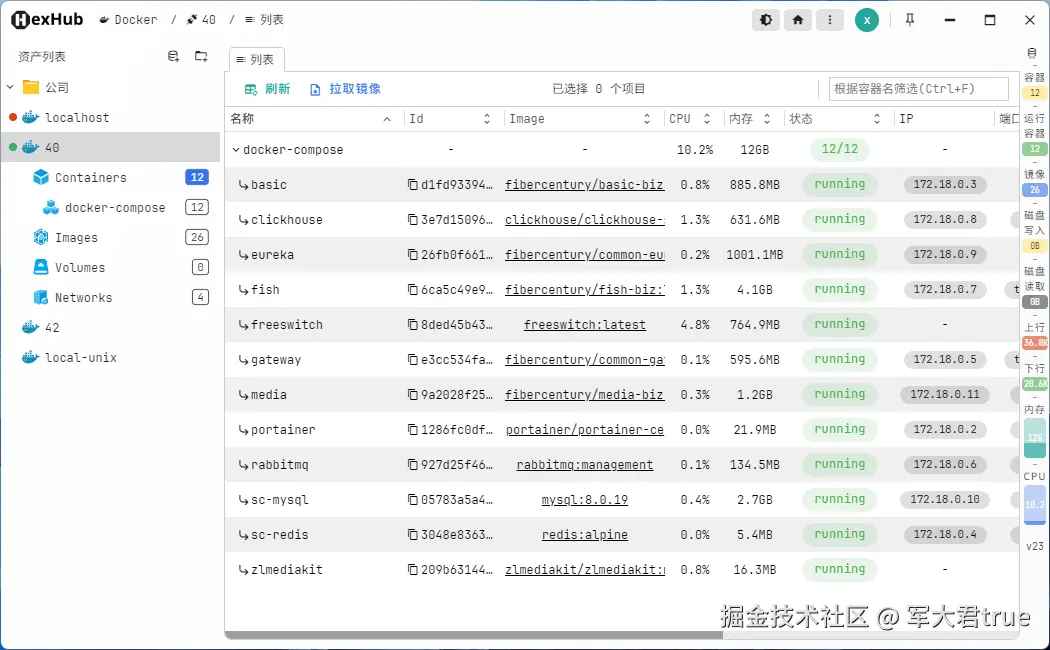
Task: Open the fibercentury/basic-biz image link
Action: (x=585, y=185)
